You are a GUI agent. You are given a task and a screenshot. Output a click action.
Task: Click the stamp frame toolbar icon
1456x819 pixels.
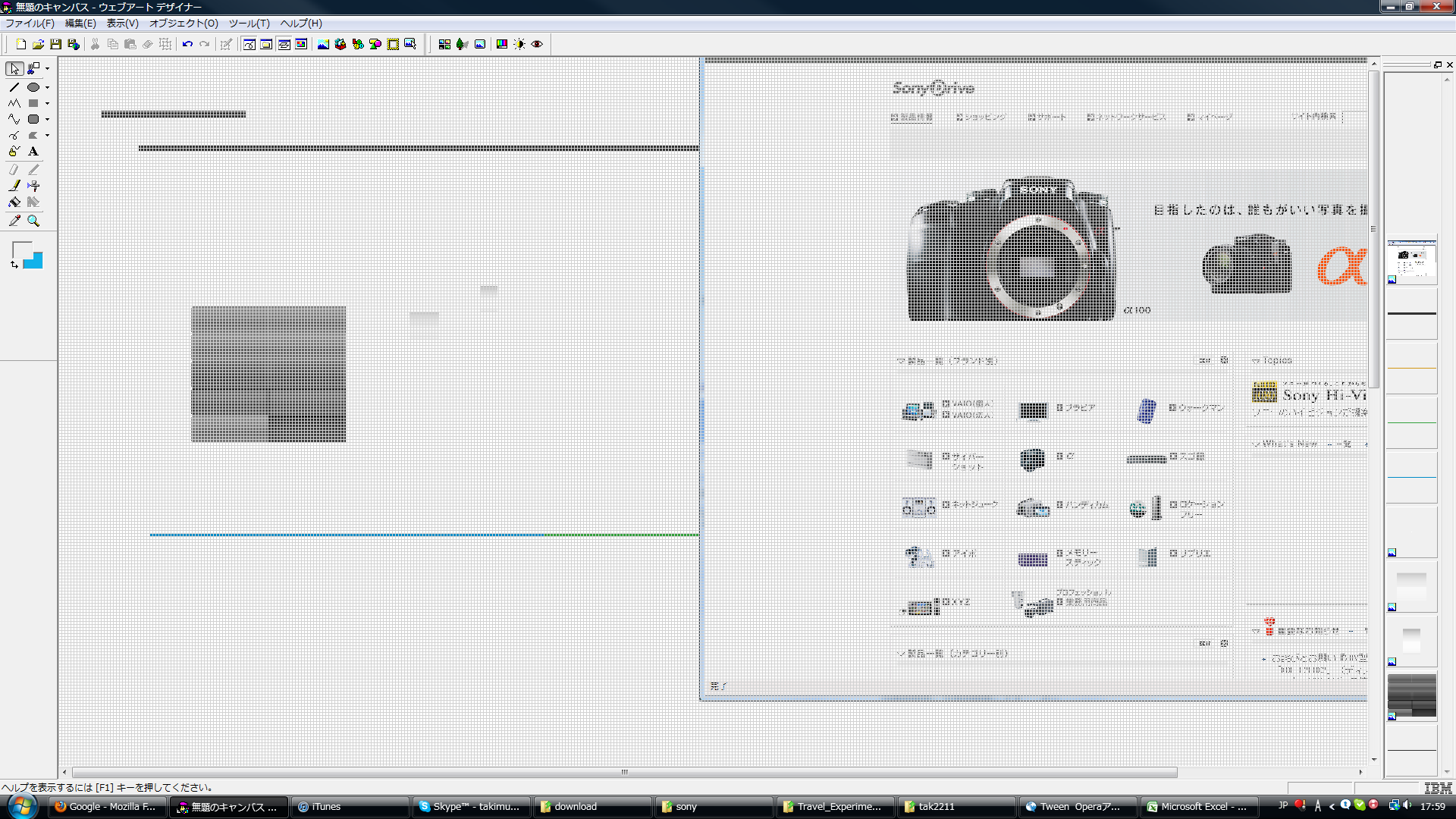click(393, 44)
